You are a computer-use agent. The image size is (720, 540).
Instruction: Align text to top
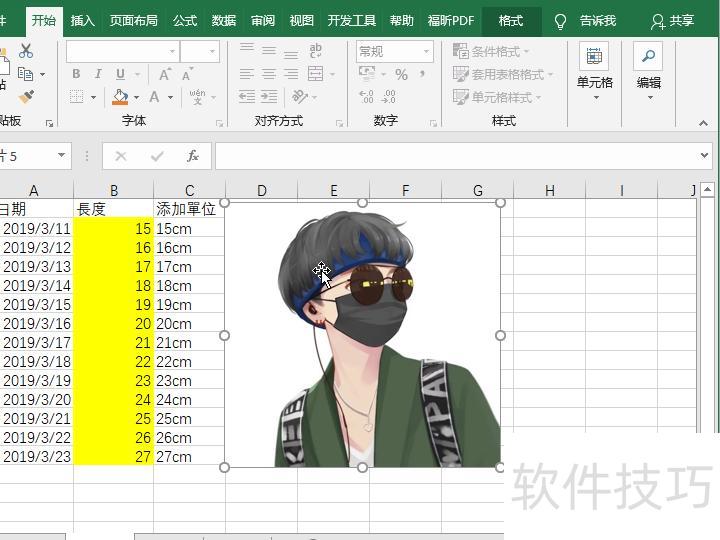(x=247, y=48)
